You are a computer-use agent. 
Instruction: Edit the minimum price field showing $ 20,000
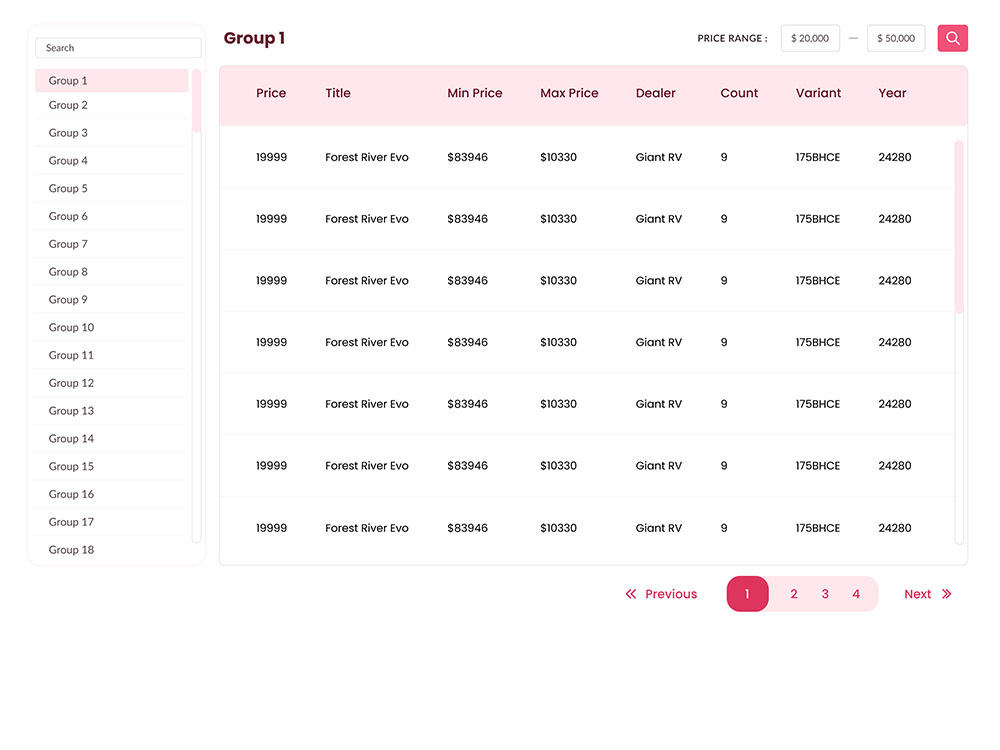[810, 38]
